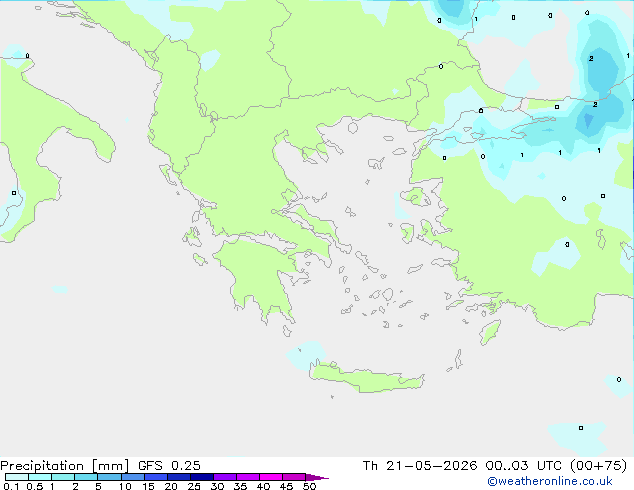Click the legend label '5'
This screenshot has height=490, width=634.
click(x=98, y=486)
